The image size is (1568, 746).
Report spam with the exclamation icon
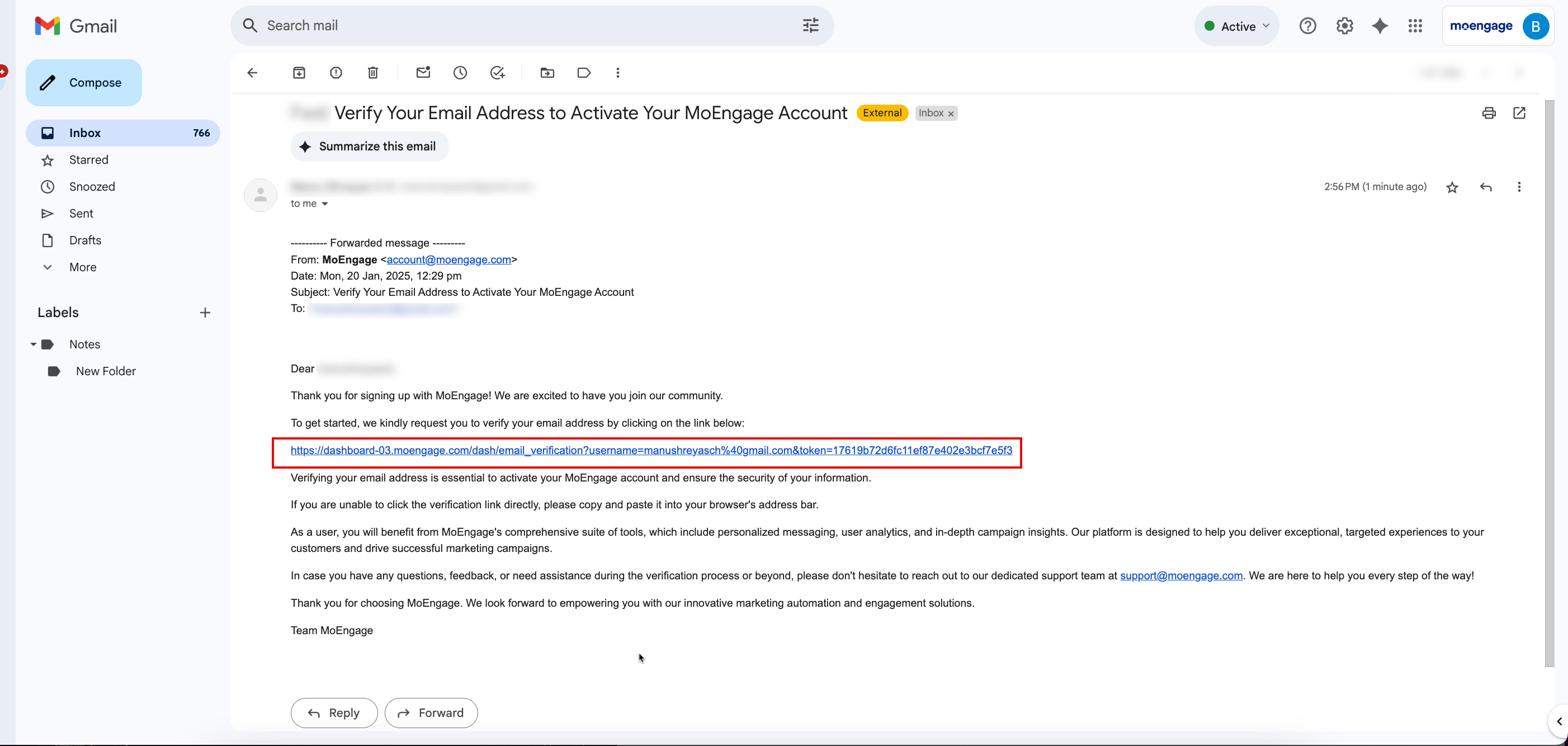[x=336, y=73]
